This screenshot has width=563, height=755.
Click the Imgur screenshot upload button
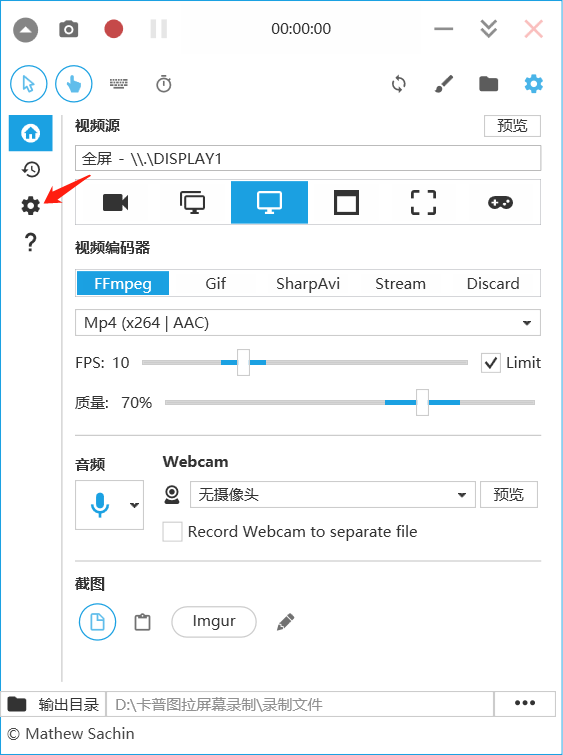pyautogui.click(x=214, y=622)
